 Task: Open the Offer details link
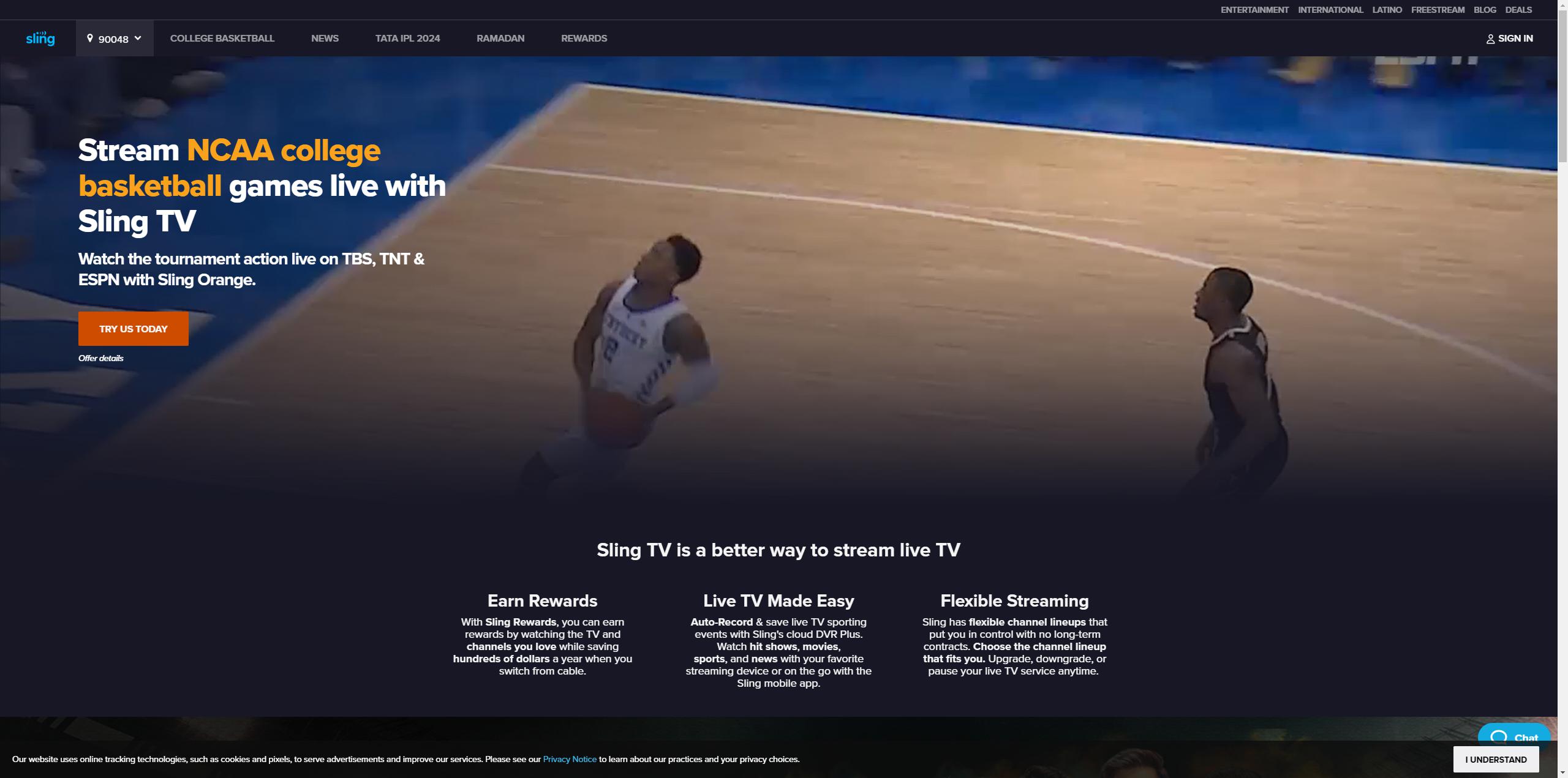100,358
